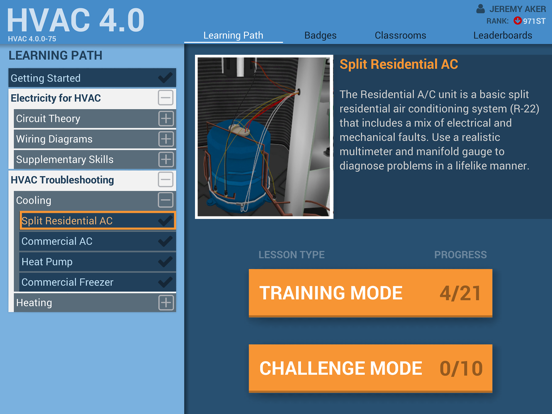This screenshot has height=414, width=552.
Task: Click the JEREMY AKER username
Action: point(518,9)
